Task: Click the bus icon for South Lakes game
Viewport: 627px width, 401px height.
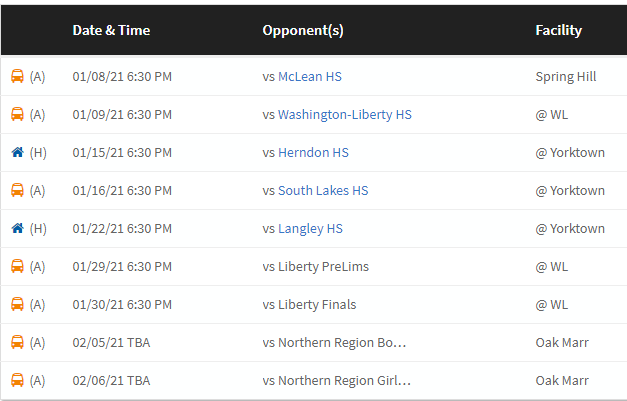Action: [17, 190]
